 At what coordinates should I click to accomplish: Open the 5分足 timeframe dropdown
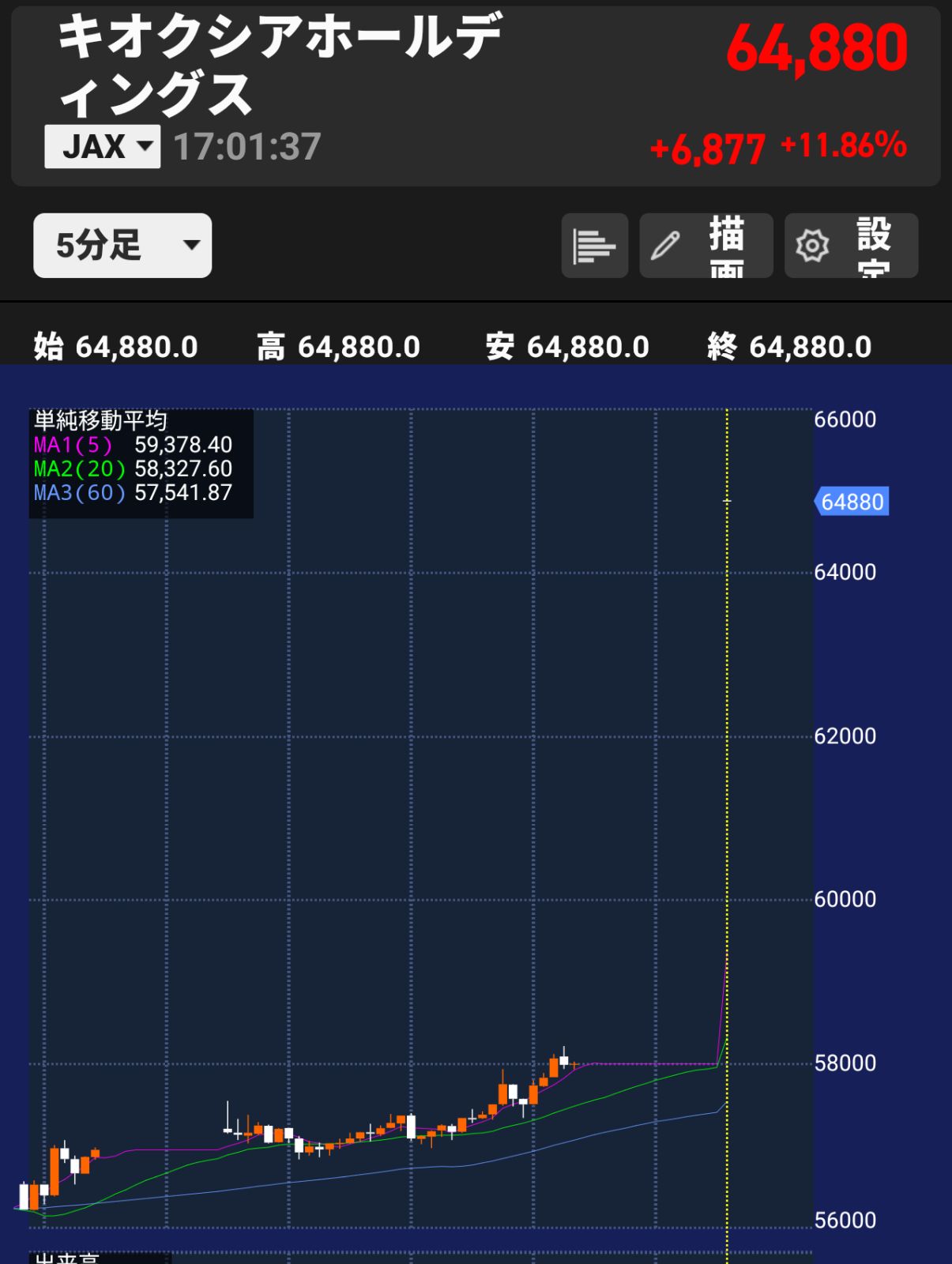(122, 246)
